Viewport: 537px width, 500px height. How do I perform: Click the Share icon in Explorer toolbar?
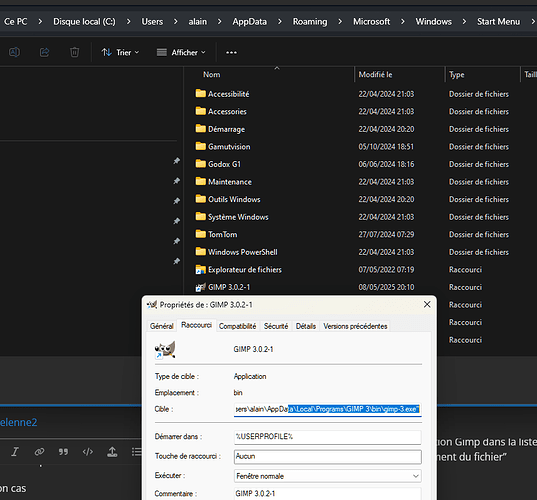coord(45,52)
